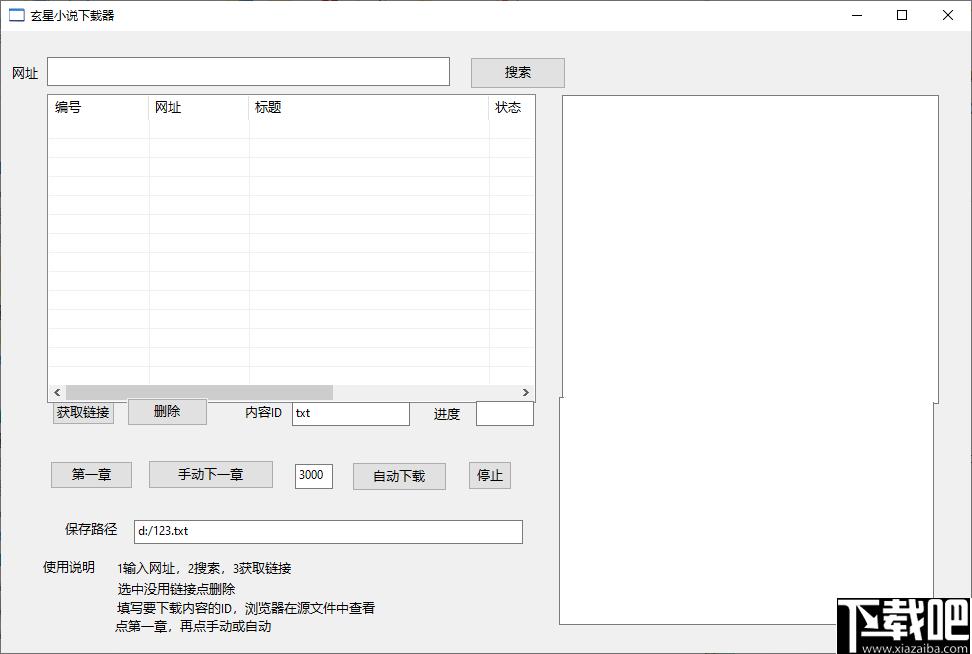Click the 停止 stop button
The height and width of the screenshot is (654, 972).
click(x=490, y=475)
